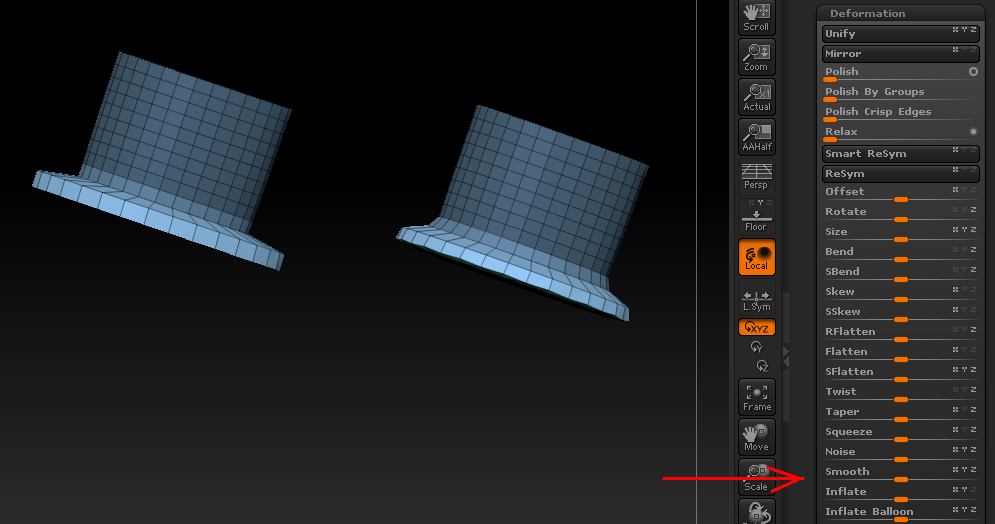
Task: Select the Zoom navigation icon
Action: (x=756, y=57)
